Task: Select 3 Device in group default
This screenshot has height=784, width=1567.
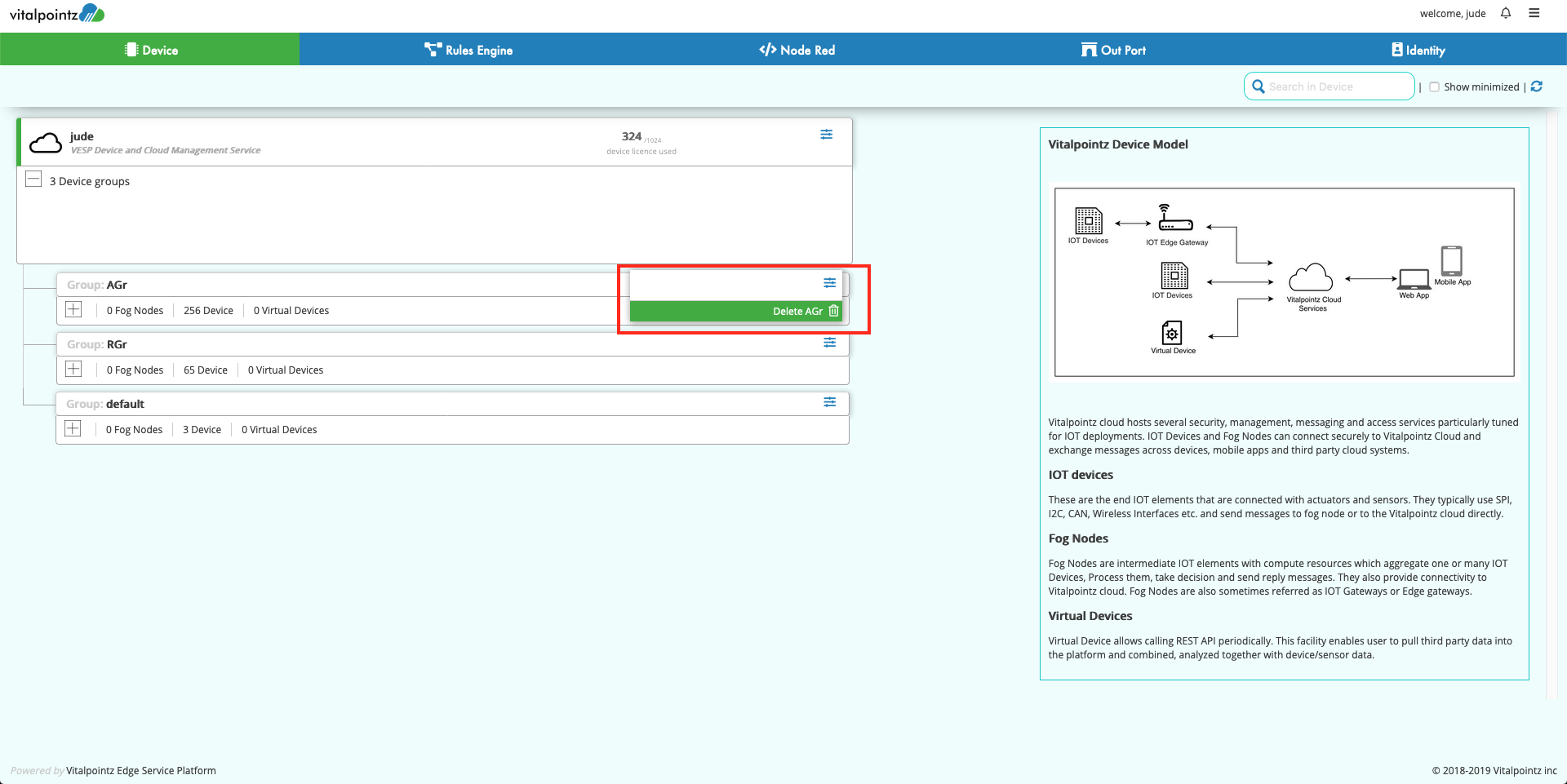Action: 202,430
